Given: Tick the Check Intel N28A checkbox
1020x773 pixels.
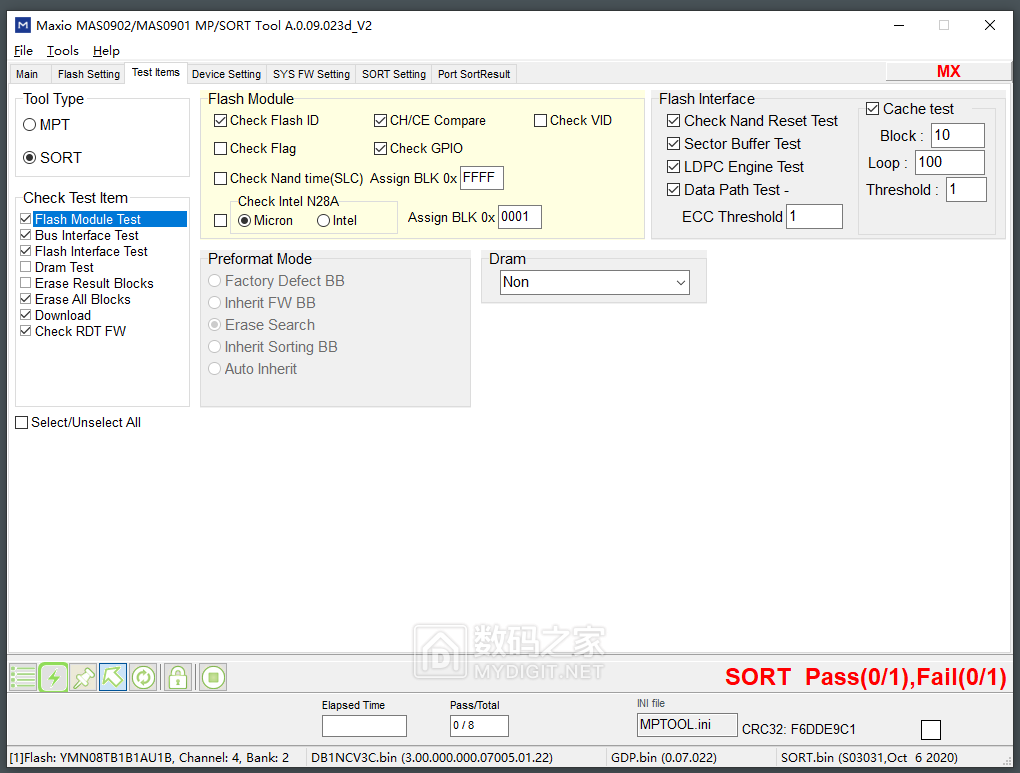Looking at the screenshot, I should (221, 221).
